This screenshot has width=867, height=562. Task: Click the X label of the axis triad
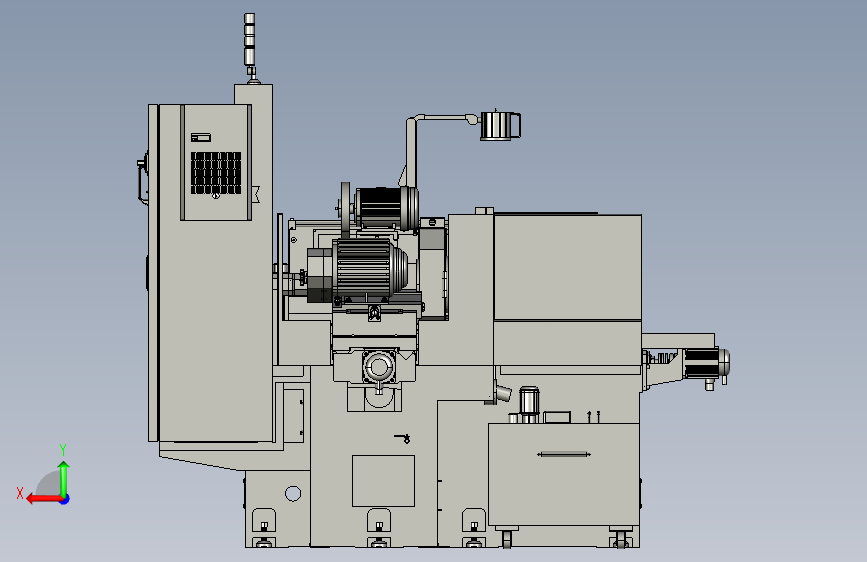point(20,493)
